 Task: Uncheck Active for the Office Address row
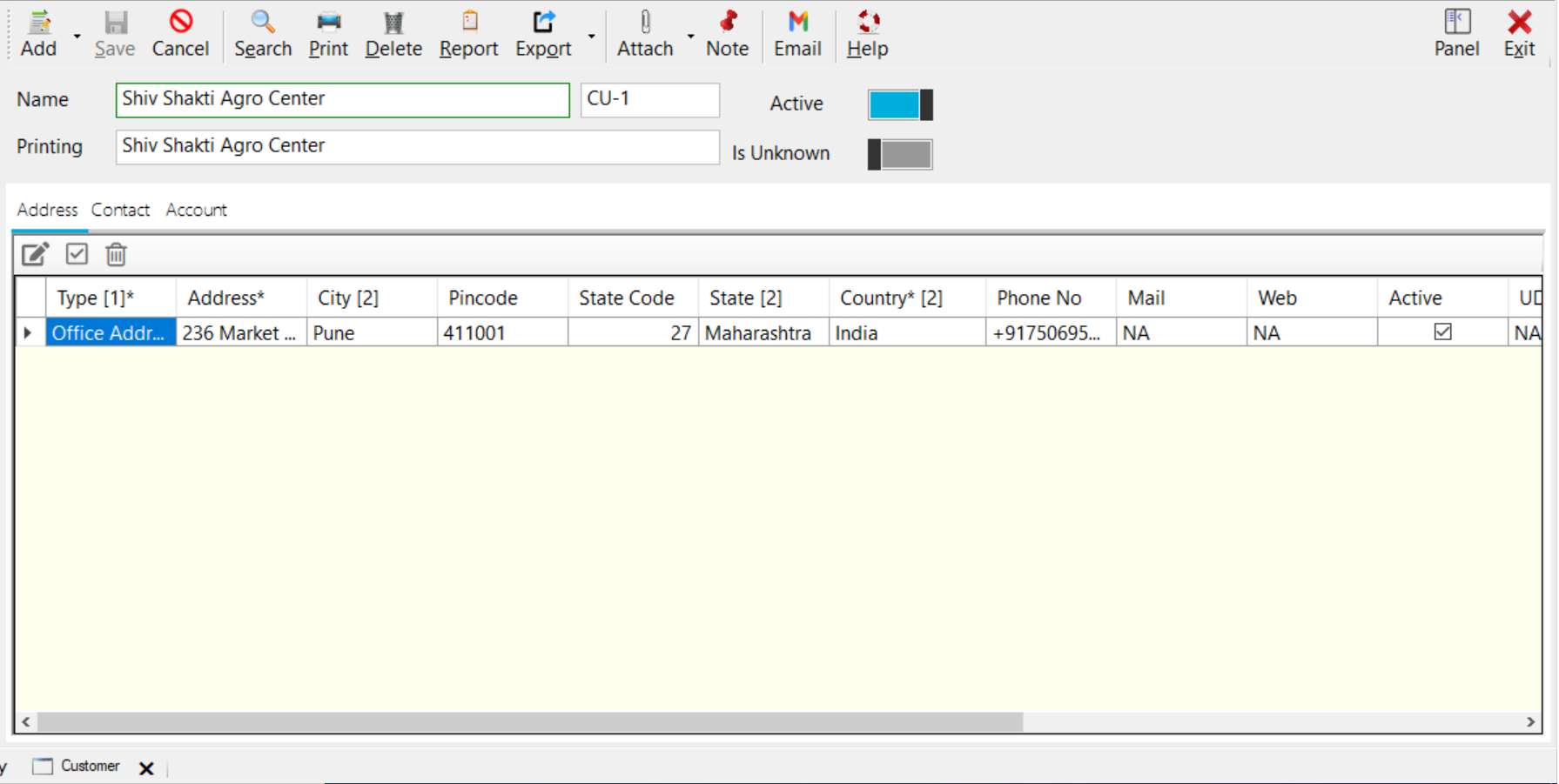pyautogui.click(x=1443, y=332)
